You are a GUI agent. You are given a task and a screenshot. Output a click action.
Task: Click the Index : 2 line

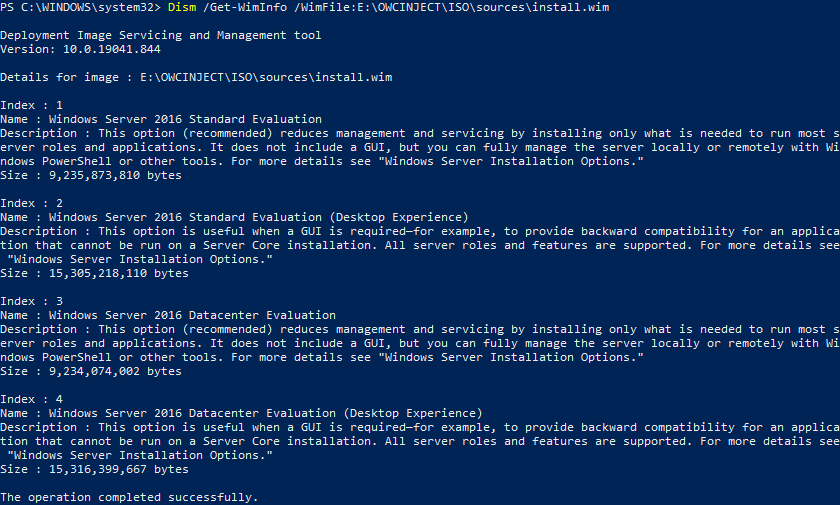tap(32, 203)
